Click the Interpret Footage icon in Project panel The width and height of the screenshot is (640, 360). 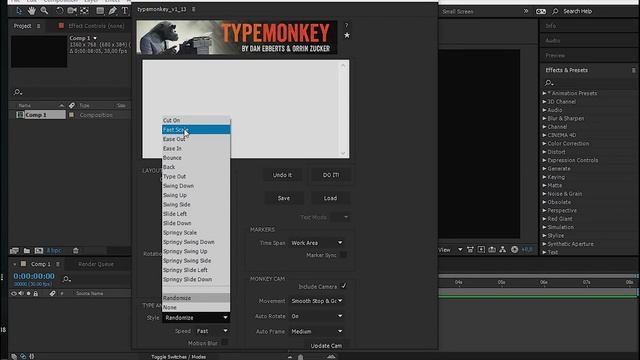point(14,251)
